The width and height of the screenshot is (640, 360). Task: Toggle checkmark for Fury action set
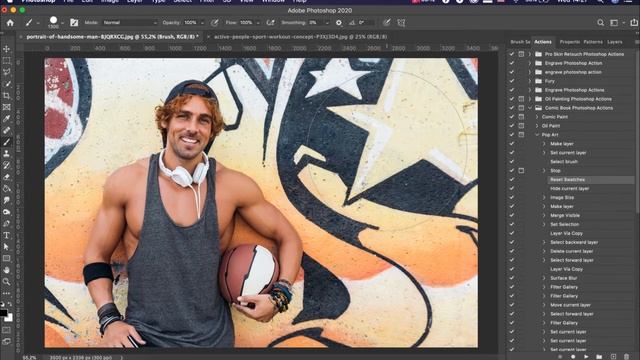pyautogui.click(x=511, y=81)
